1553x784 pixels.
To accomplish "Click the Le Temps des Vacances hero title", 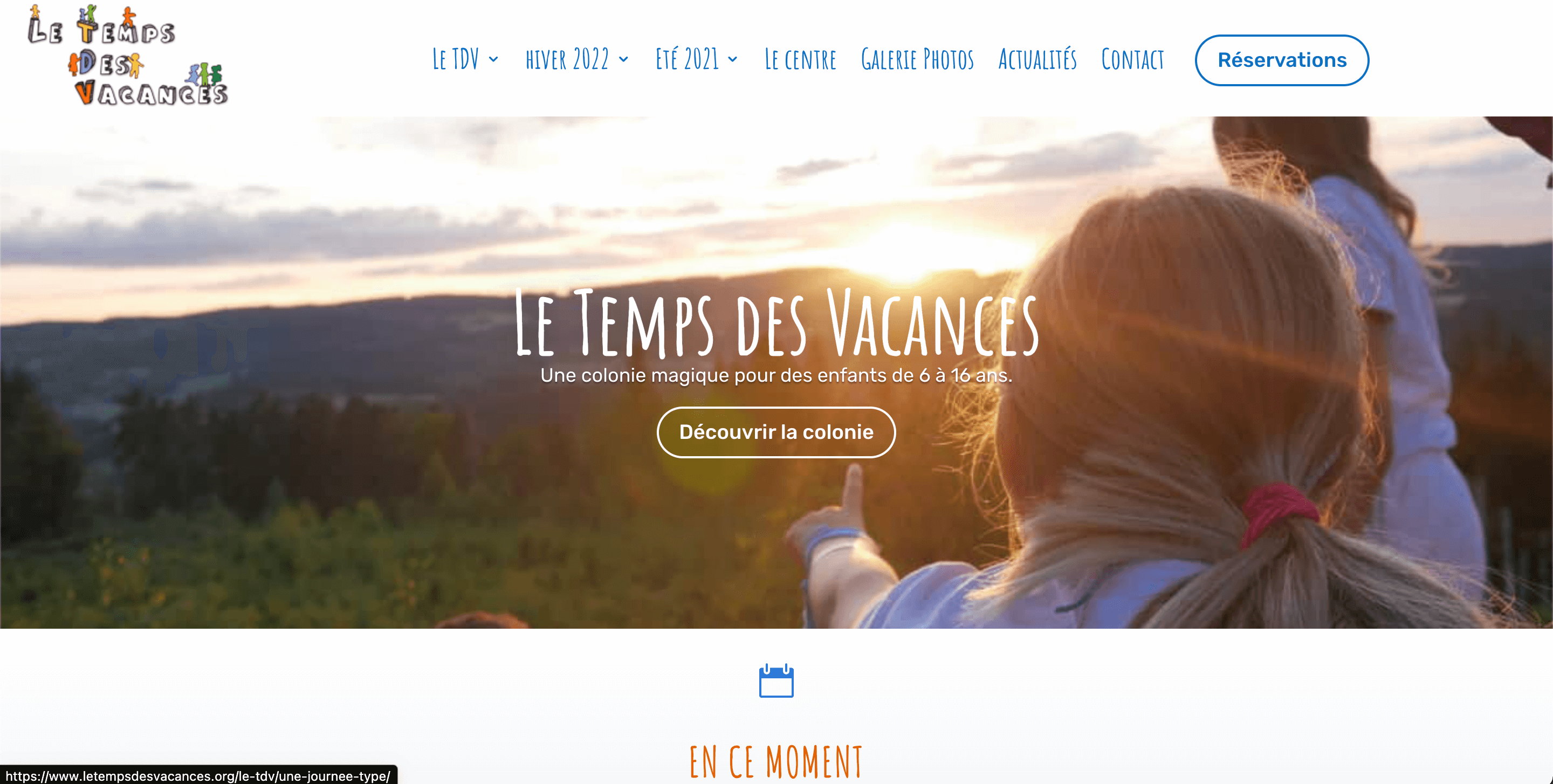I will tap(776, 323).
